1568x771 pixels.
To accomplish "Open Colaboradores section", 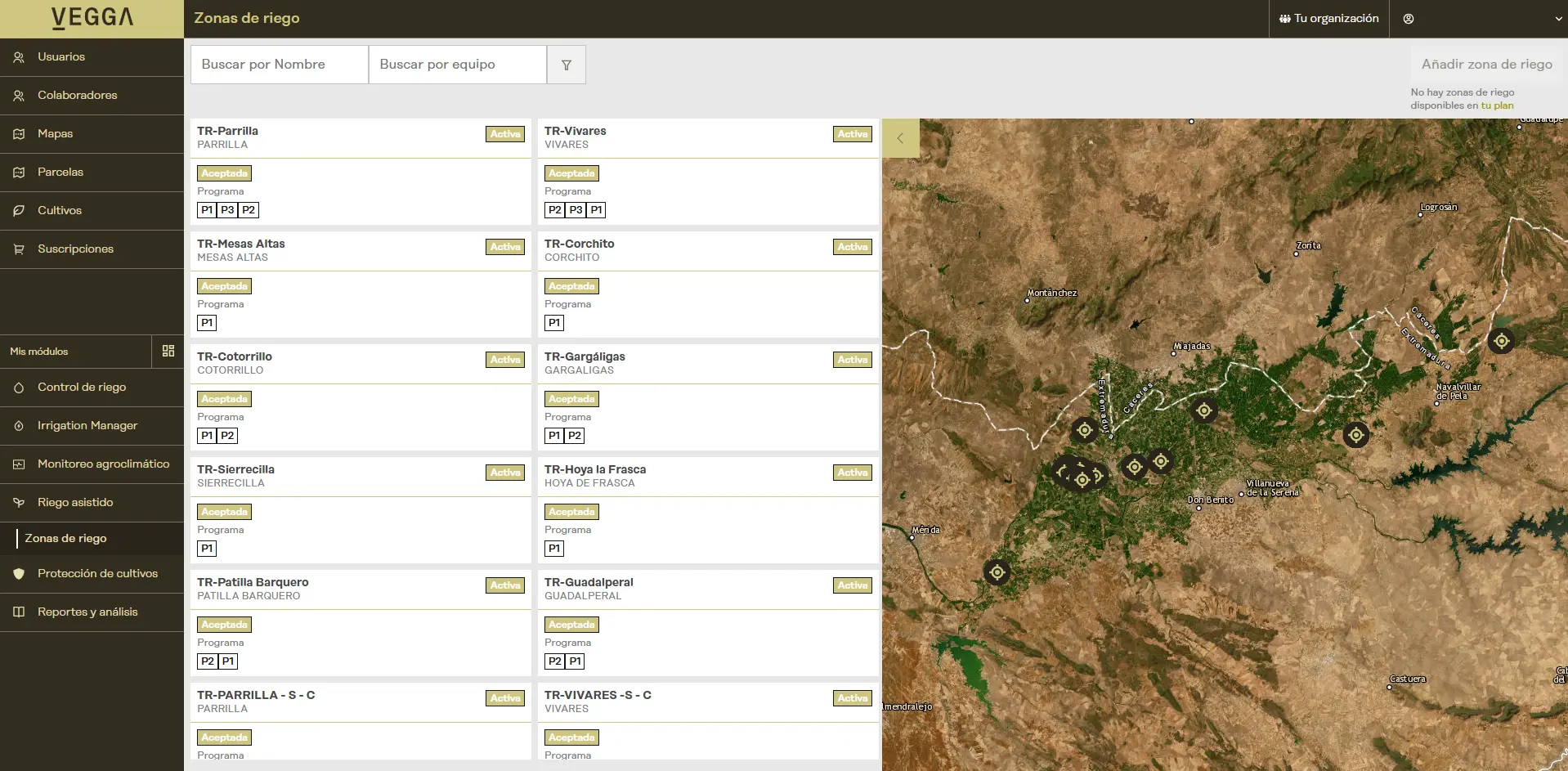I will coord(92,96).
